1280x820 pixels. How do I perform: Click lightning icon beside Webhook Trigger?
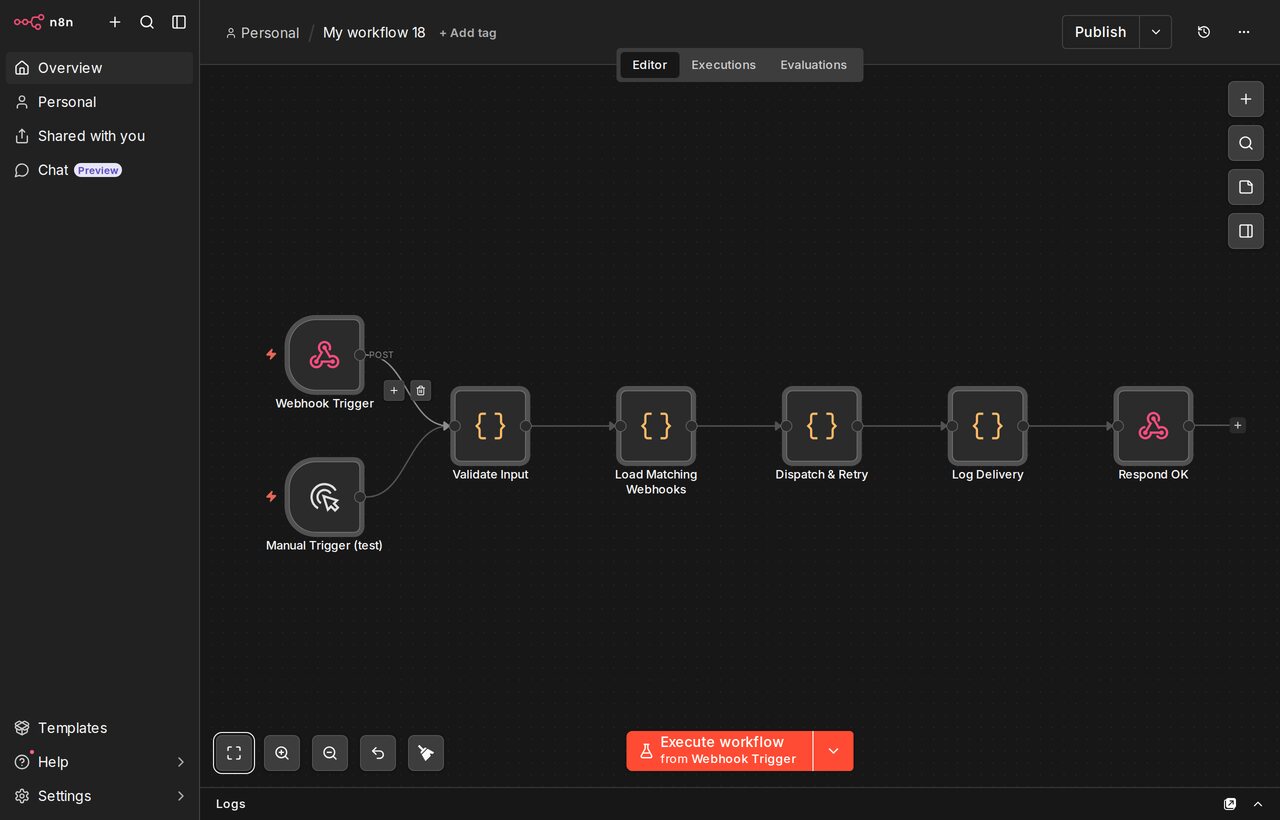271,354
